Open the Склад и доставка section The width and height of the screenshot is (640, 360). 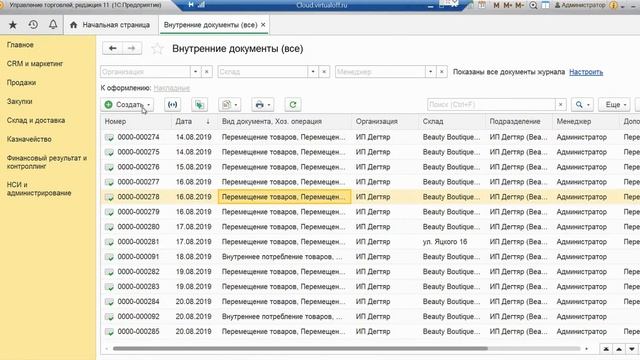pos(36,120)
